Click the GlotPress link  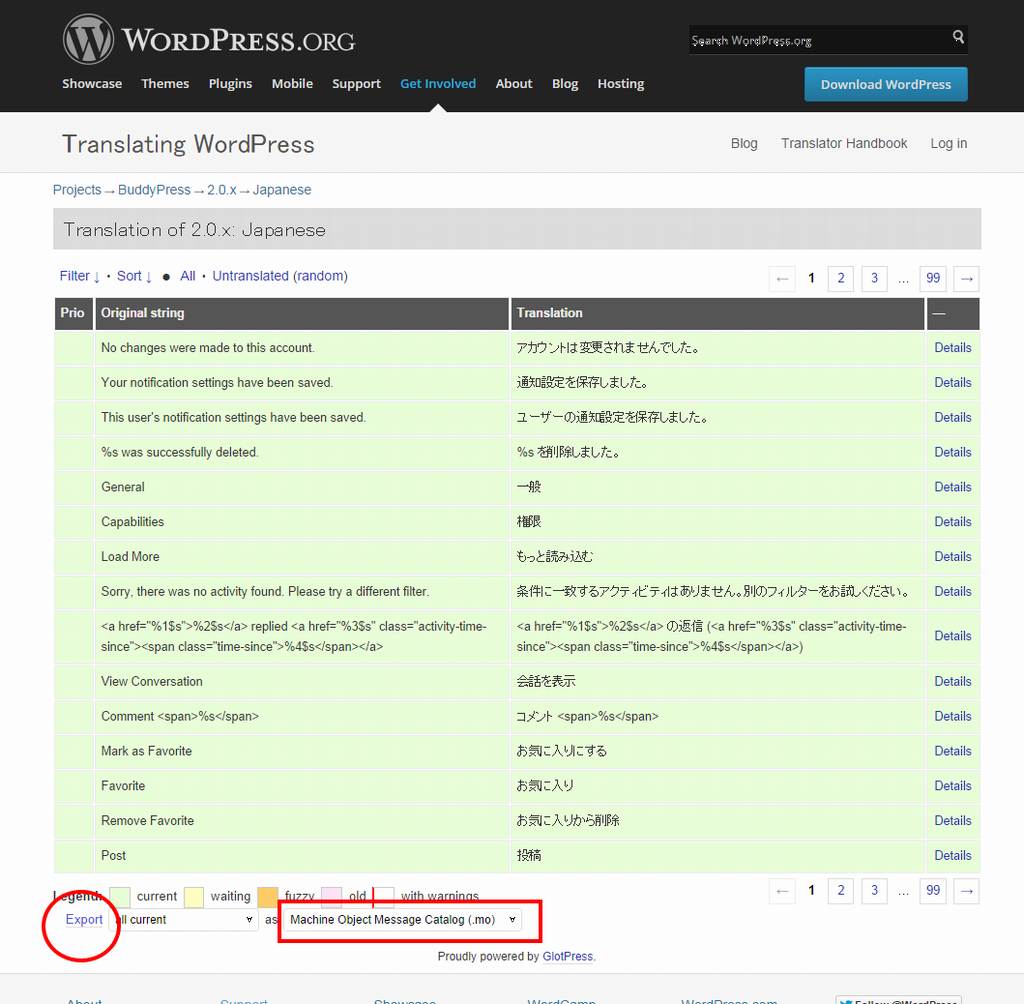point(568,956)
